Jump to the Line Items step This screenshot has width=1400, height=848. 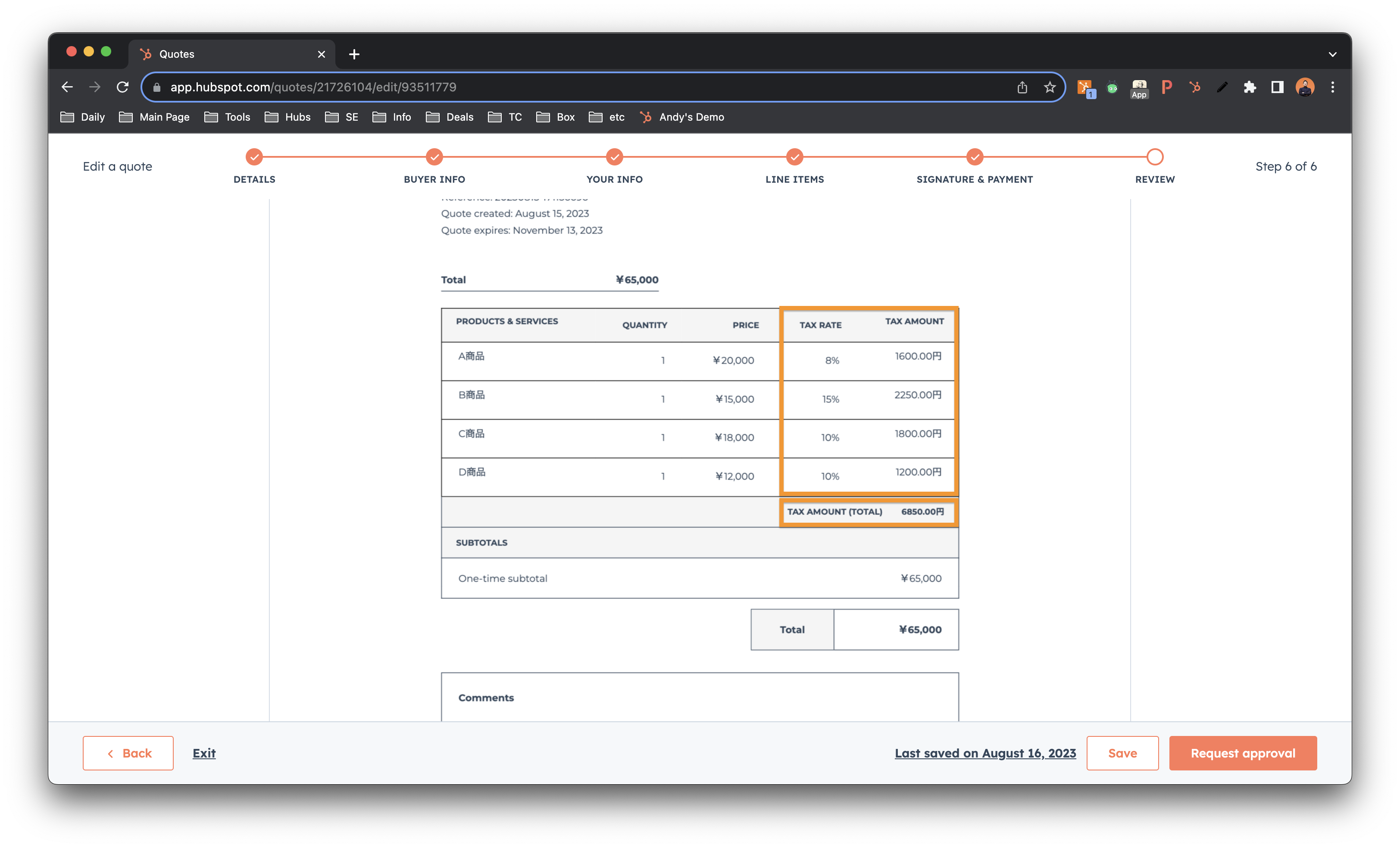point(794,157)
